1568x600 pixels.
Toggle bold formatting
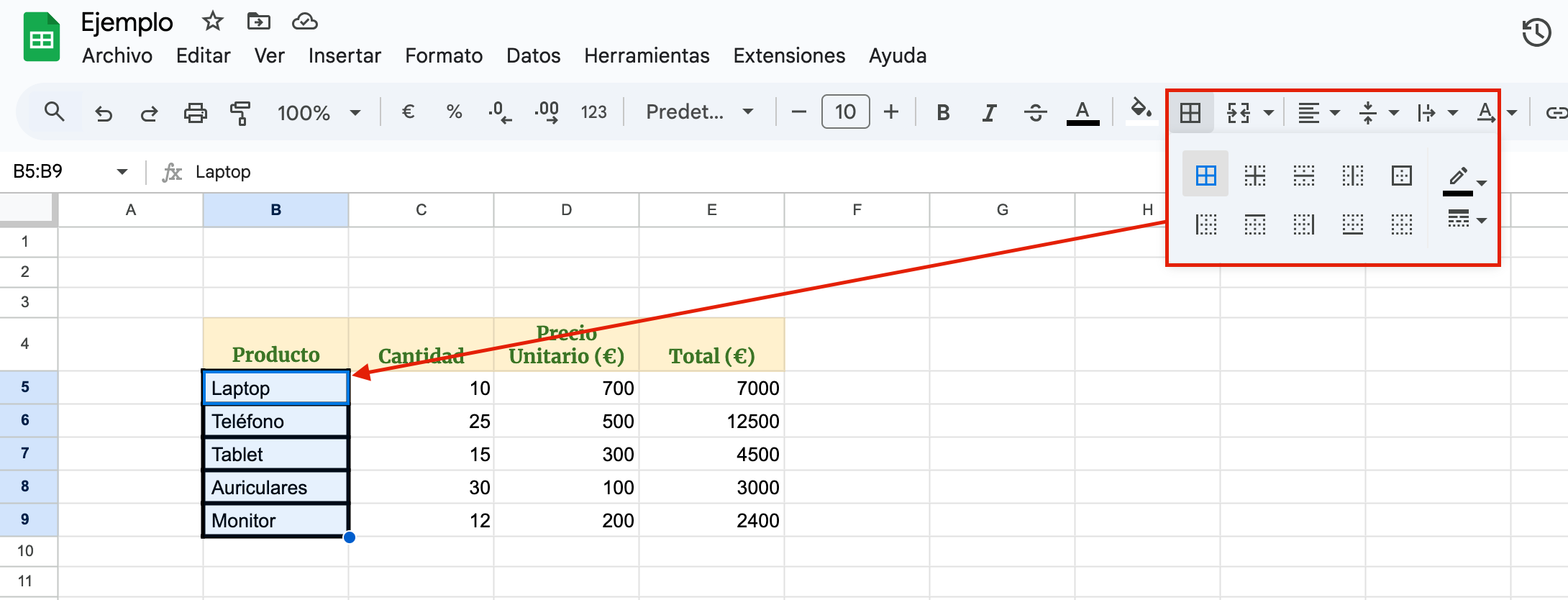click(x=943, y=113)
